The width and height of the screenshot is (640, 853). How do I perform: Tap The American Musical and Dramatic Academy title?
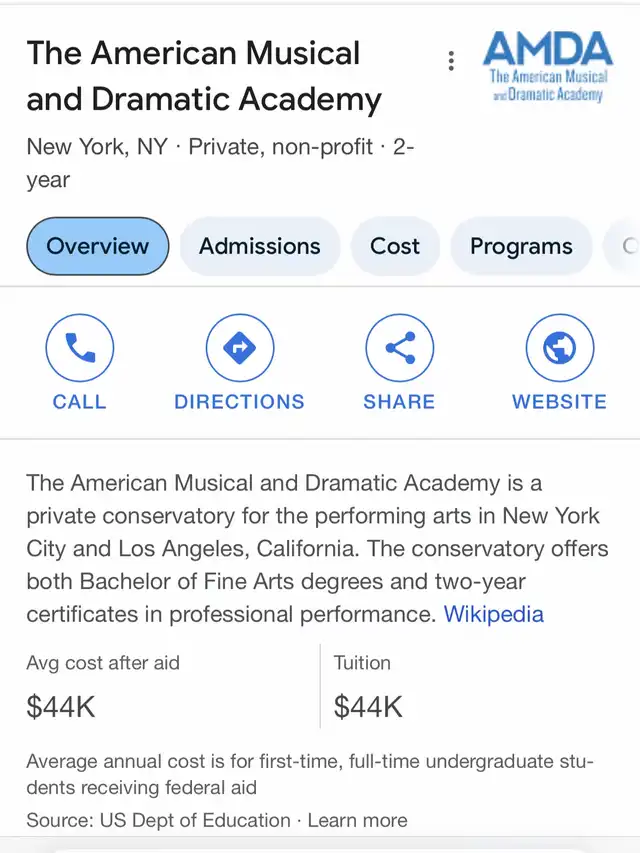[x=204, y=76]
